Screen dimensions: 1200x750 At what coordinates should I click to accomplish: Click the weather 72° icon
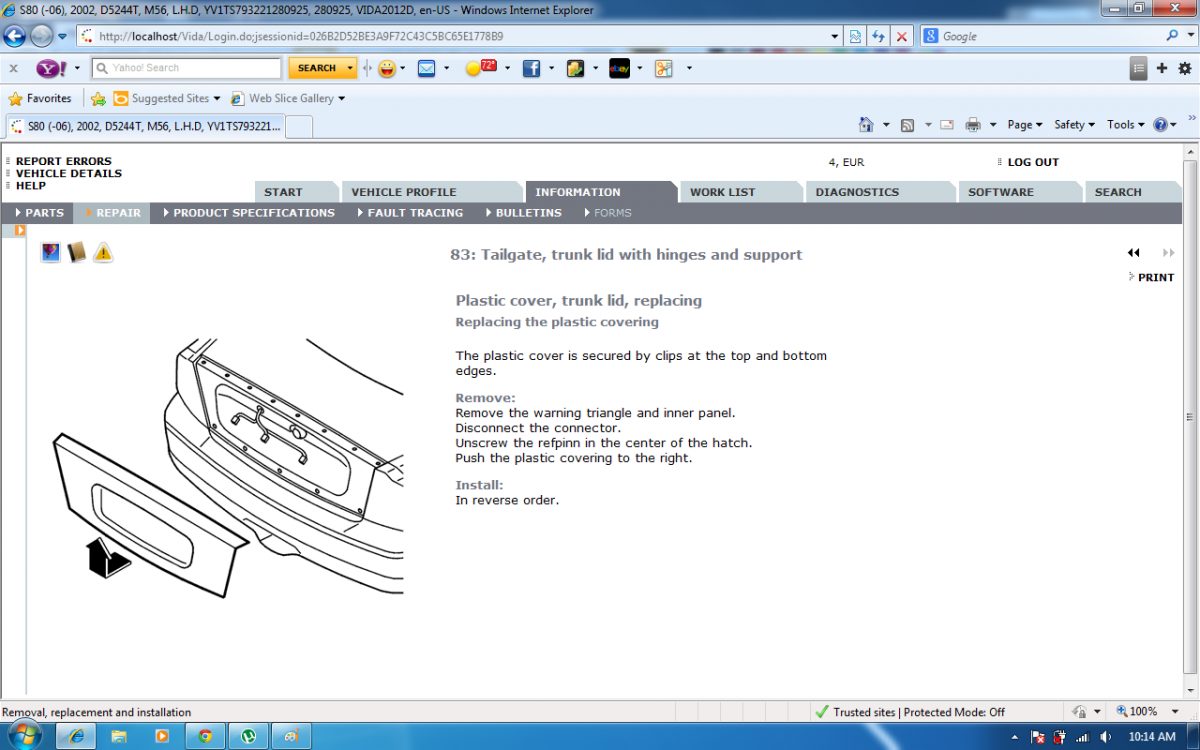click(482, 68)
